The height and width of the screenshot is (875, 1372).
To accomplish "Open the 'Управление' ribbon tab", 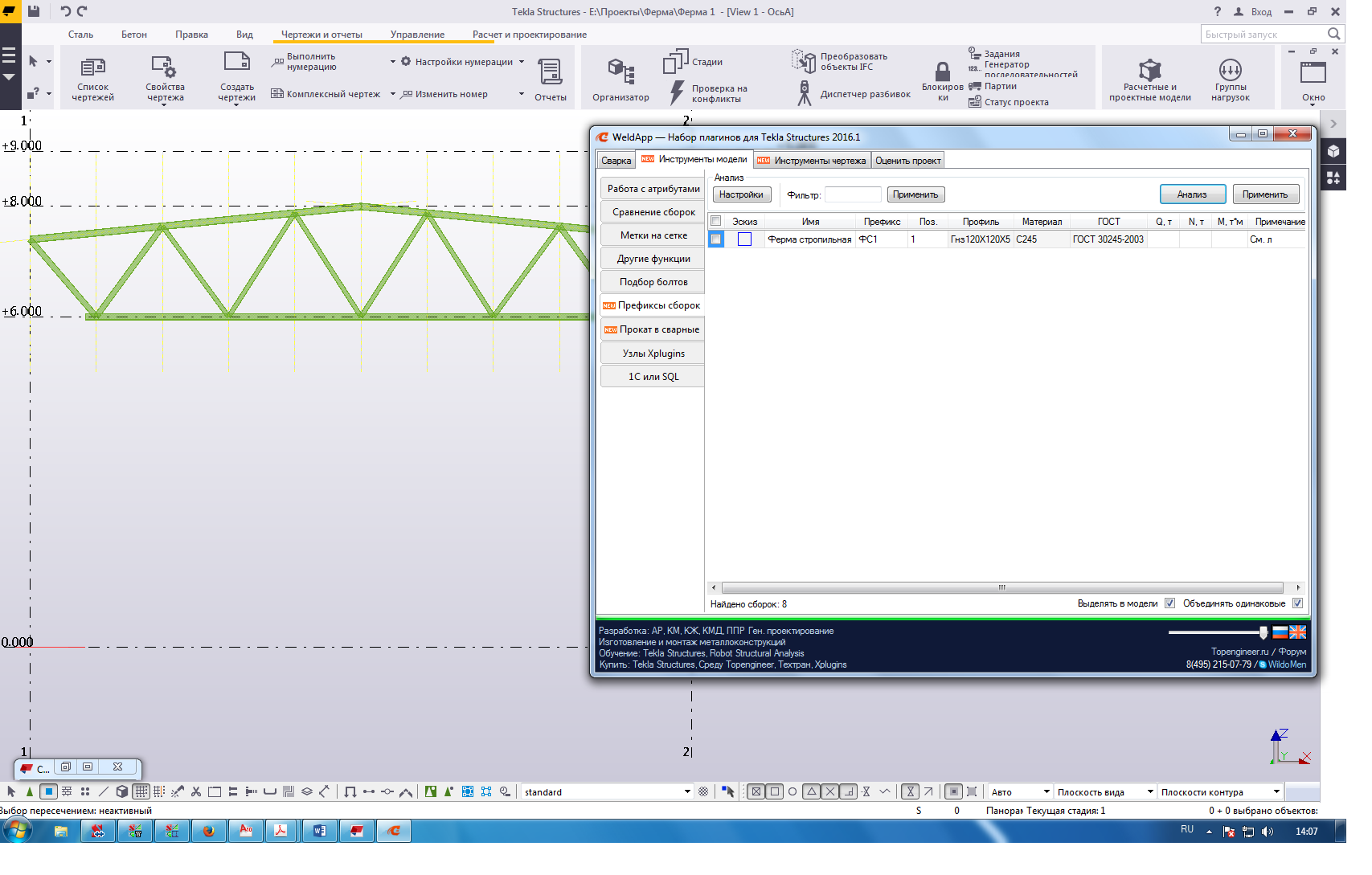I will coord(417,35).
